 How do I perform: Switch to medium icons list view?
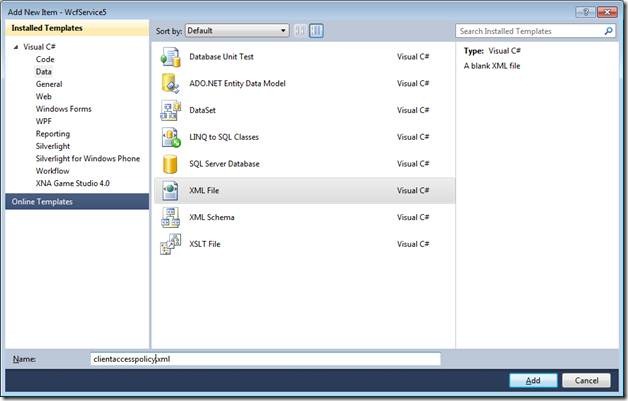tap(316, 31)
